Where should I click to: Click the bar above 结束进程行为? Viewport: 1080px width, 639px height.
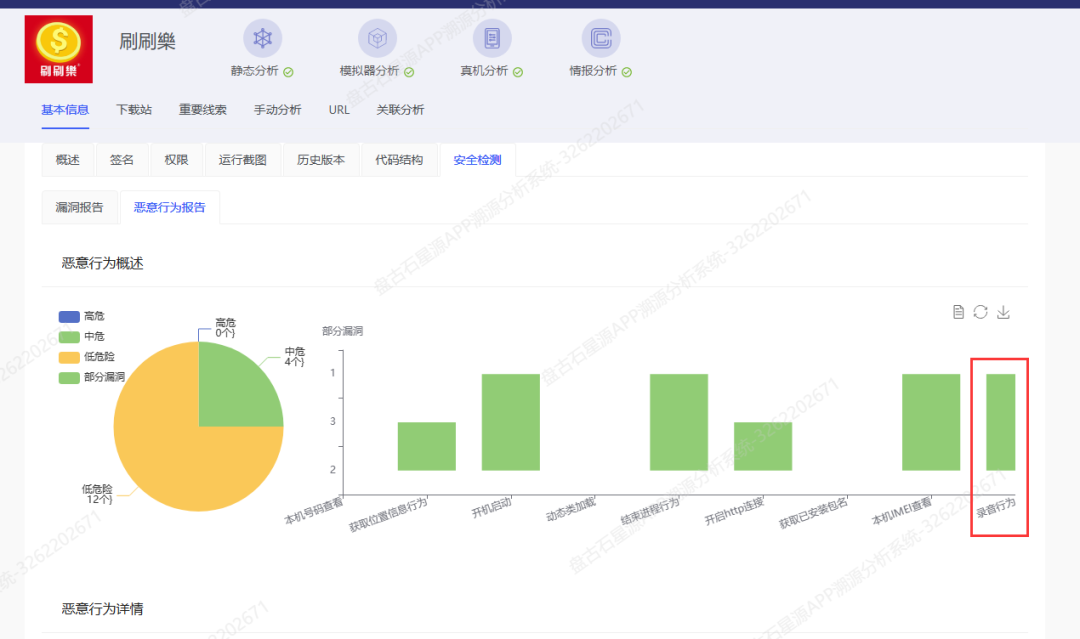678,422
